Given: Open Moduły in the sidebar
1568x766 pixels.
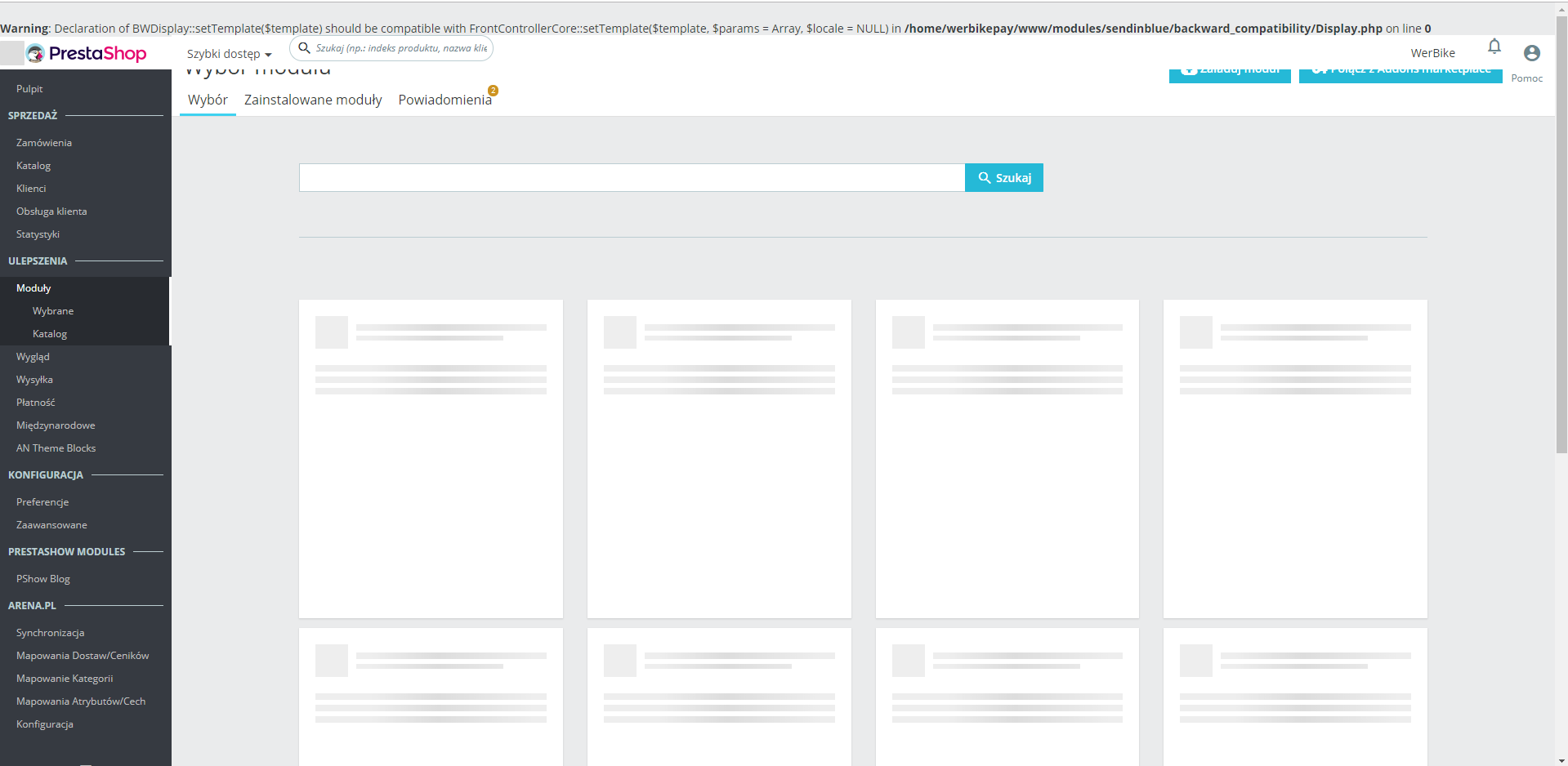Looking at the screenshot, I should pos(34,287).
